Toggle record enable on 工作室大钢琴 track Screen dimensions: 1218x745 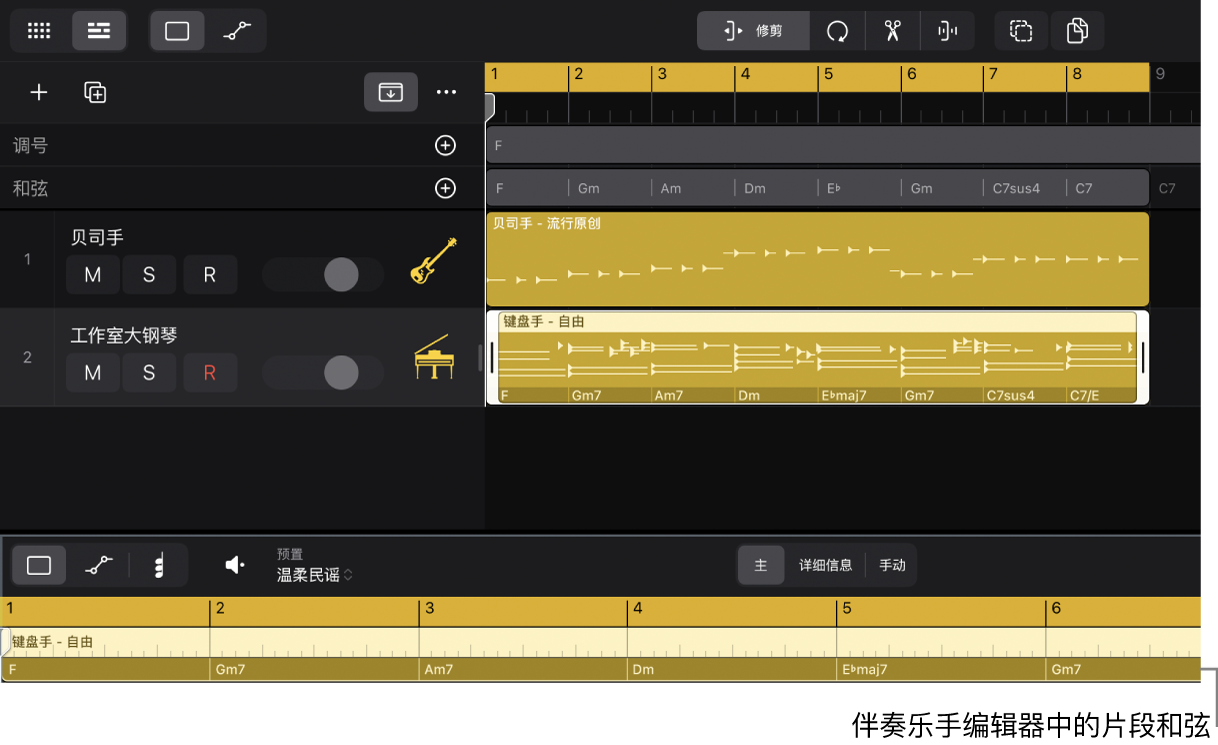(210, 373)
